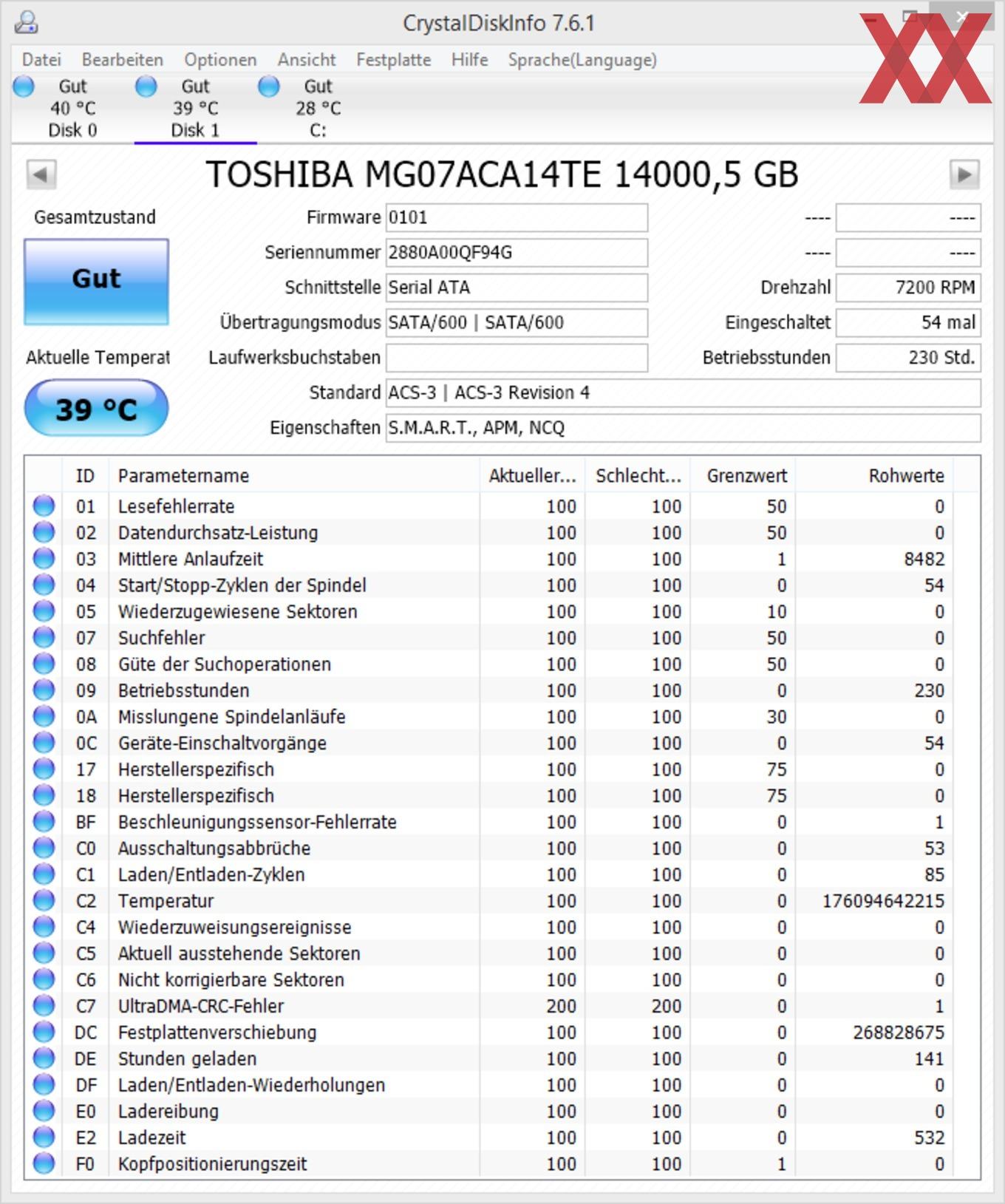Click the TOSHIBA MG07ACA14TE model title
This screenshot has width=1005, height=1204.
[x=502, y=175]
